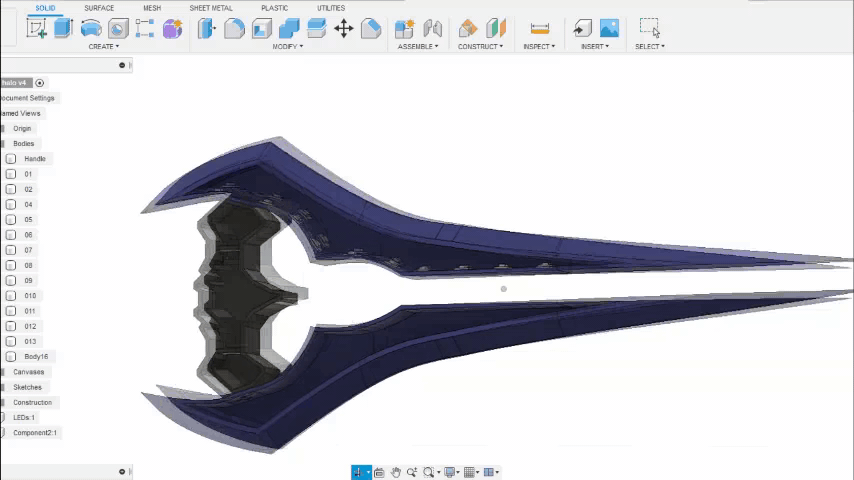Select the Fillet tool
Image resolution: width=854 pixels, height=480 pixels.
click(x=234, y=28)
